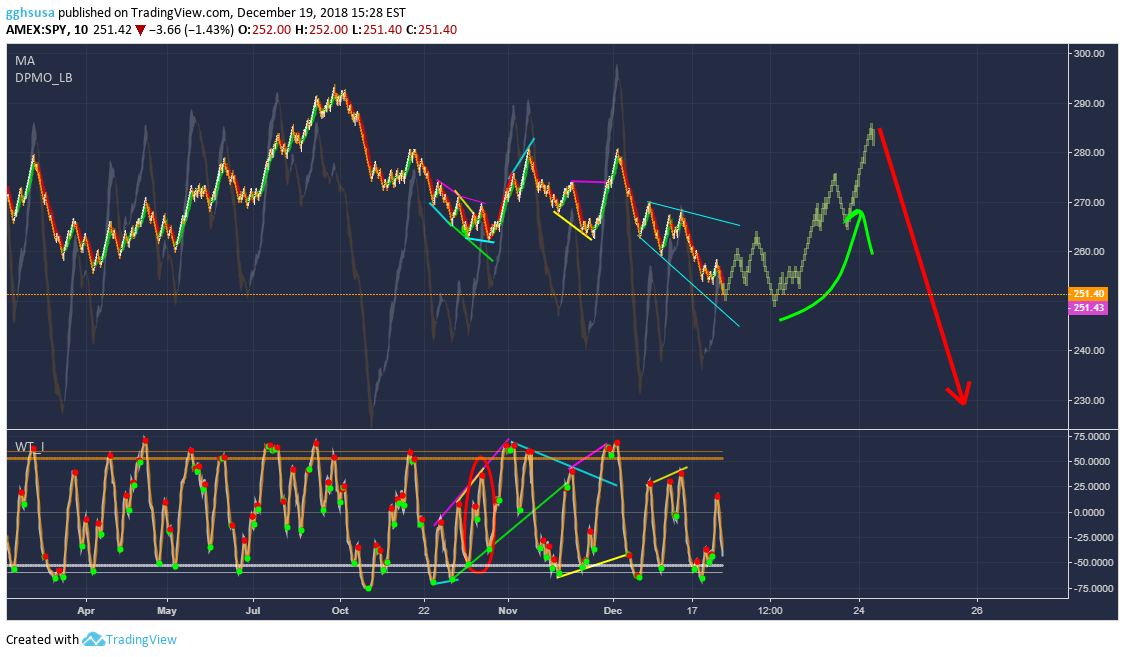
Task: Select the orange 251.40 price tag
Action: [1088, 293]
